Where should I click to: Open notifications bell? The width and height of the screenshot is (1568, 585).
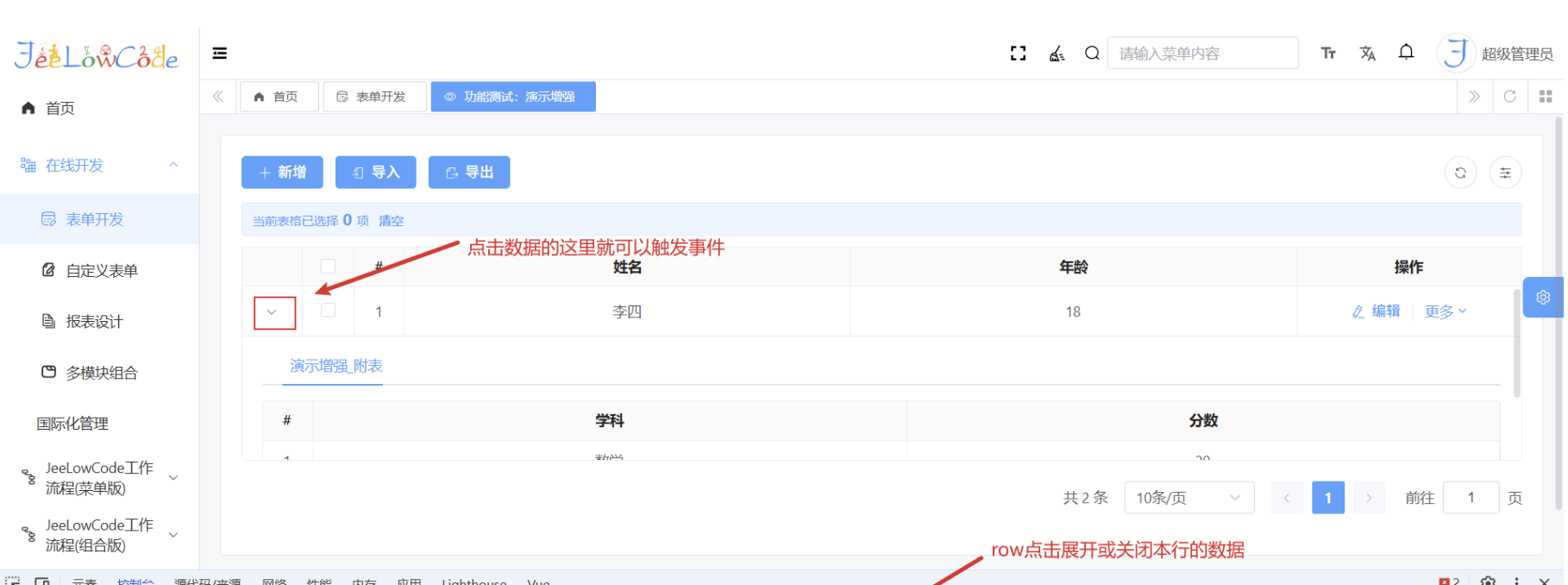pyautogui.click(x=1406, y=53)
